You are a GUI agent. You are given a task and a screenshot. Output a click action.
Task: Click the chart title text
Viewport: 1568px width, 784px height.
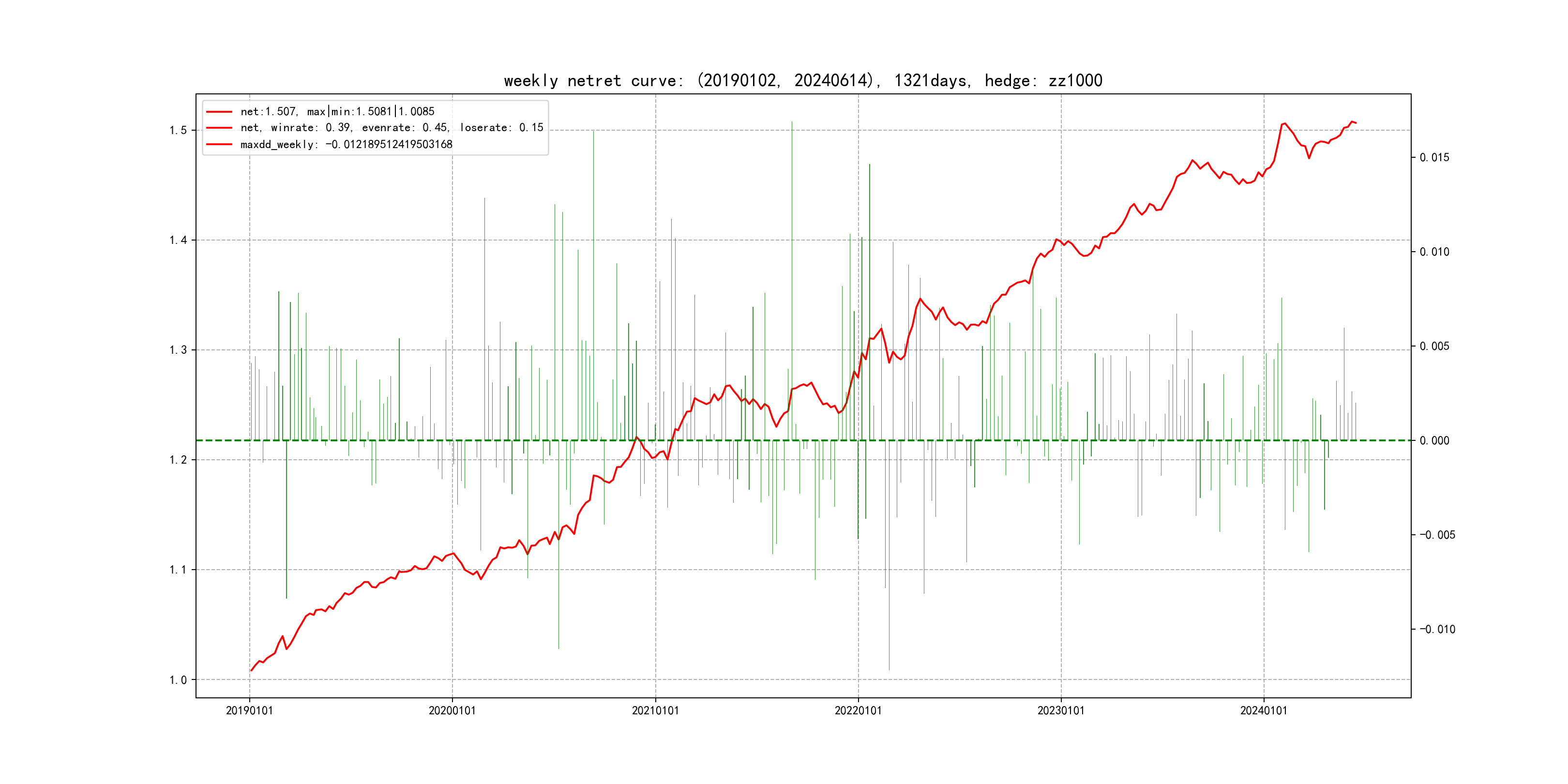tap(803, 80)
